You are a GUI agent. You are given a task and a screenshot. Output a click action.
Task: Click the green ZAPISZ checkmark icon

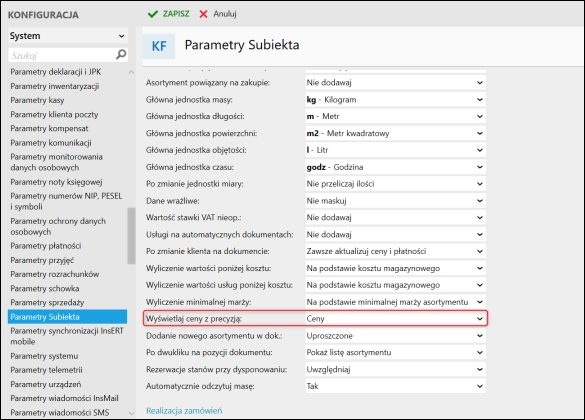[x=153, y=14]
